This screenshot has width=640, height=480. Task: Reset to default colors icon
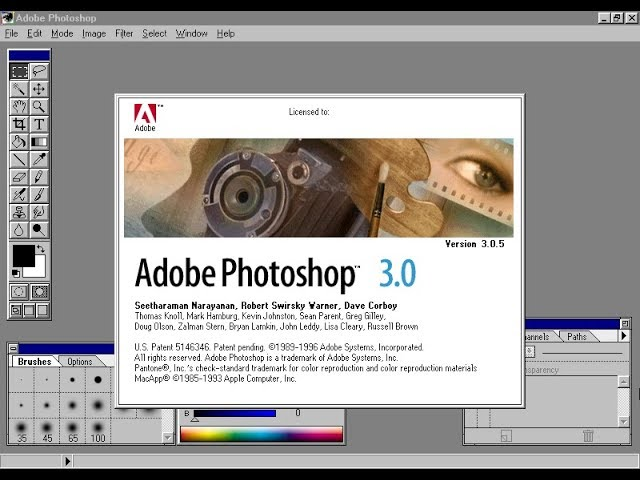click(x=16, y=273)
